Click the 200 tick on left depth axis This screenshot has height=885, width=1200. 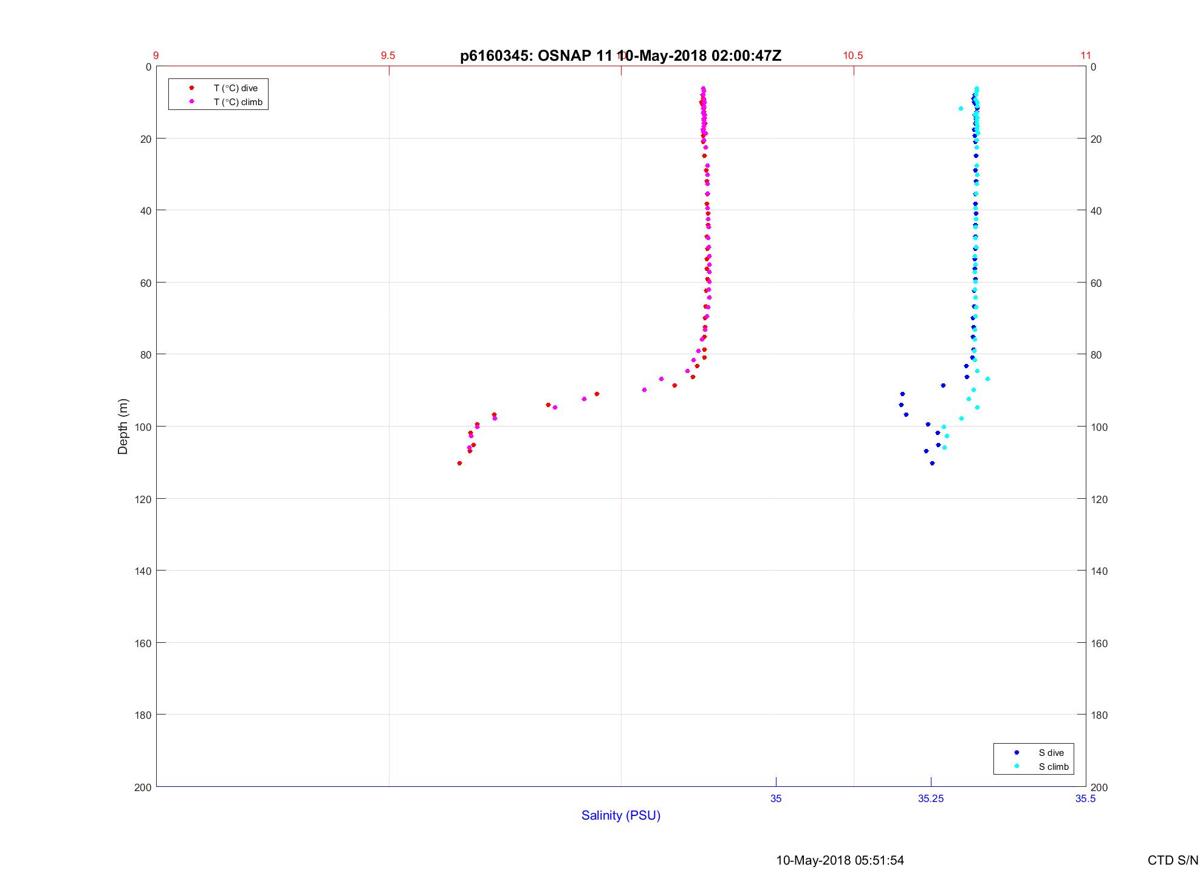coord(142,787)
